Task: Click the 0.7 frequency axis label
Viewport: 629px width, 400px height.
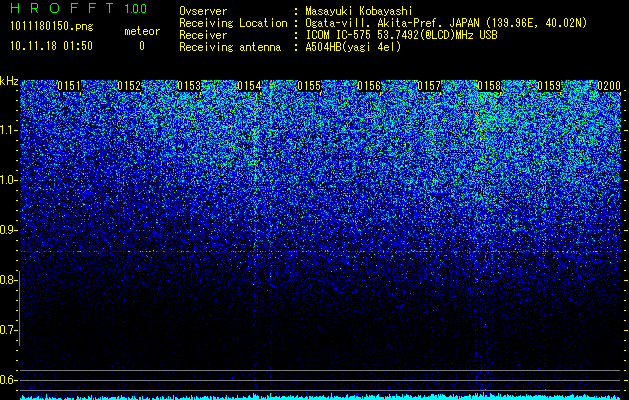Action: 8,330
